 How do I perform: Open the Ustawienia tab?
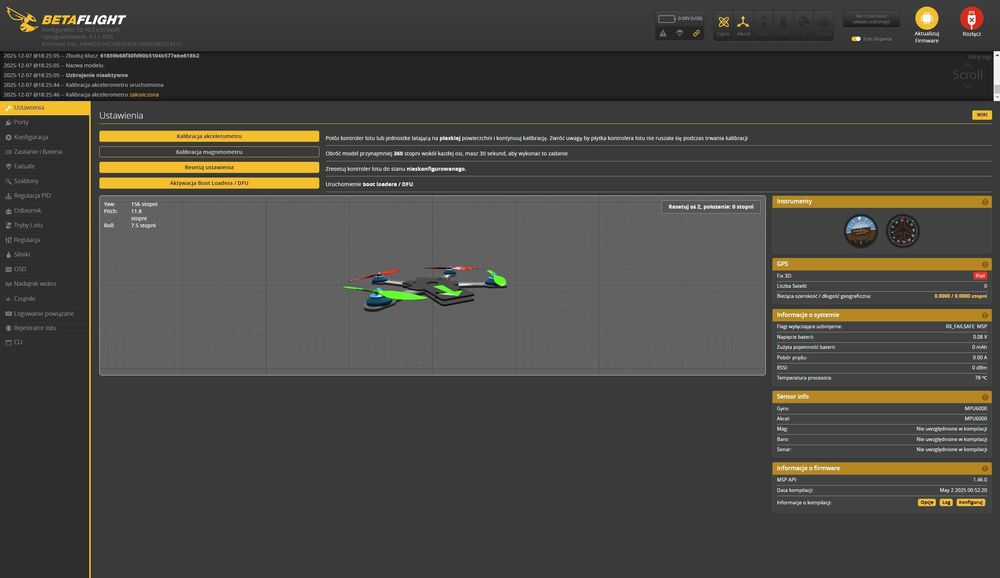(45, 108)
